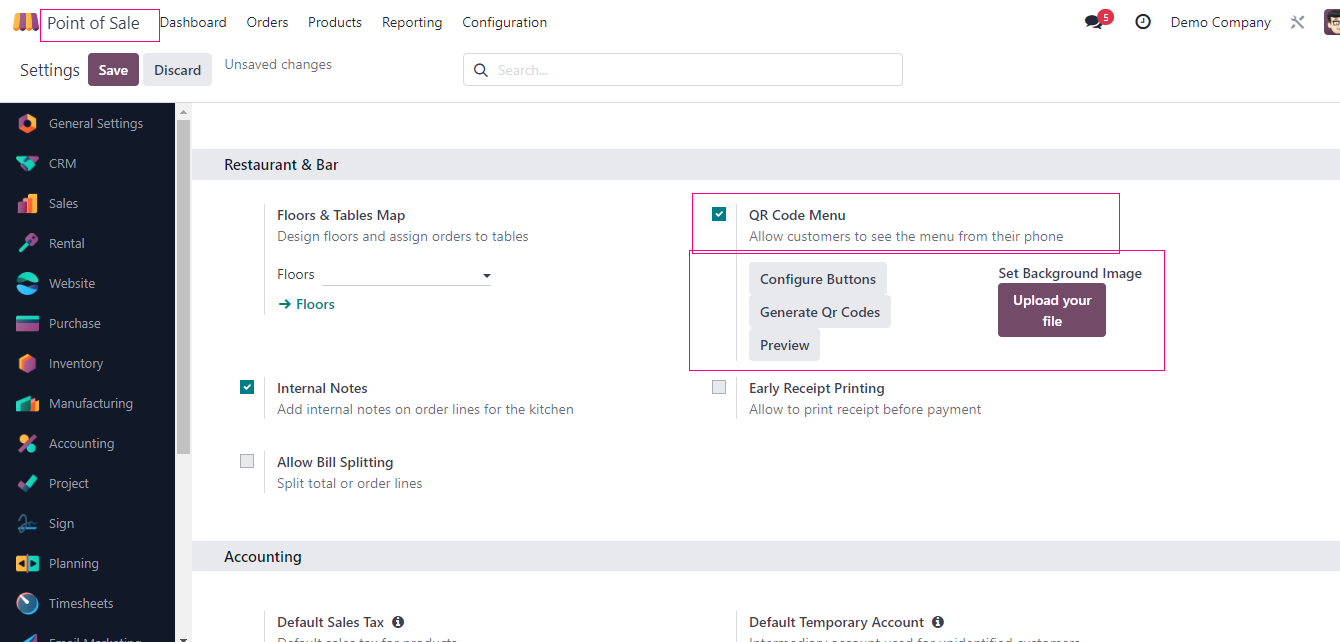Follow the Floors arrow link
Screen dimensions: 1340x642
pyautogui.click(x=306, y=304)
